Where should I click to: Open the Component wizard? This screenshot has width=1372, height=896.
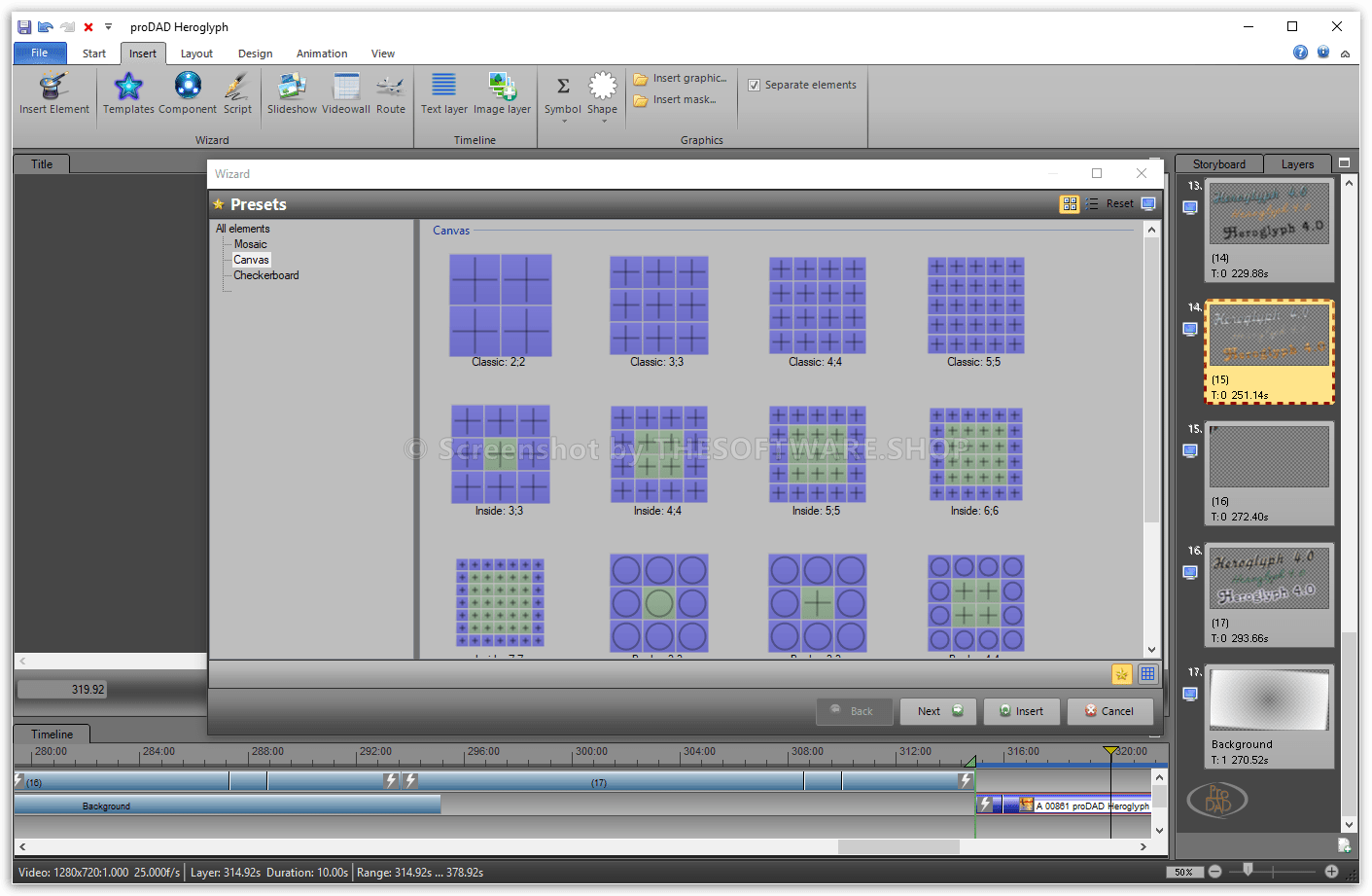coord(188,88)
